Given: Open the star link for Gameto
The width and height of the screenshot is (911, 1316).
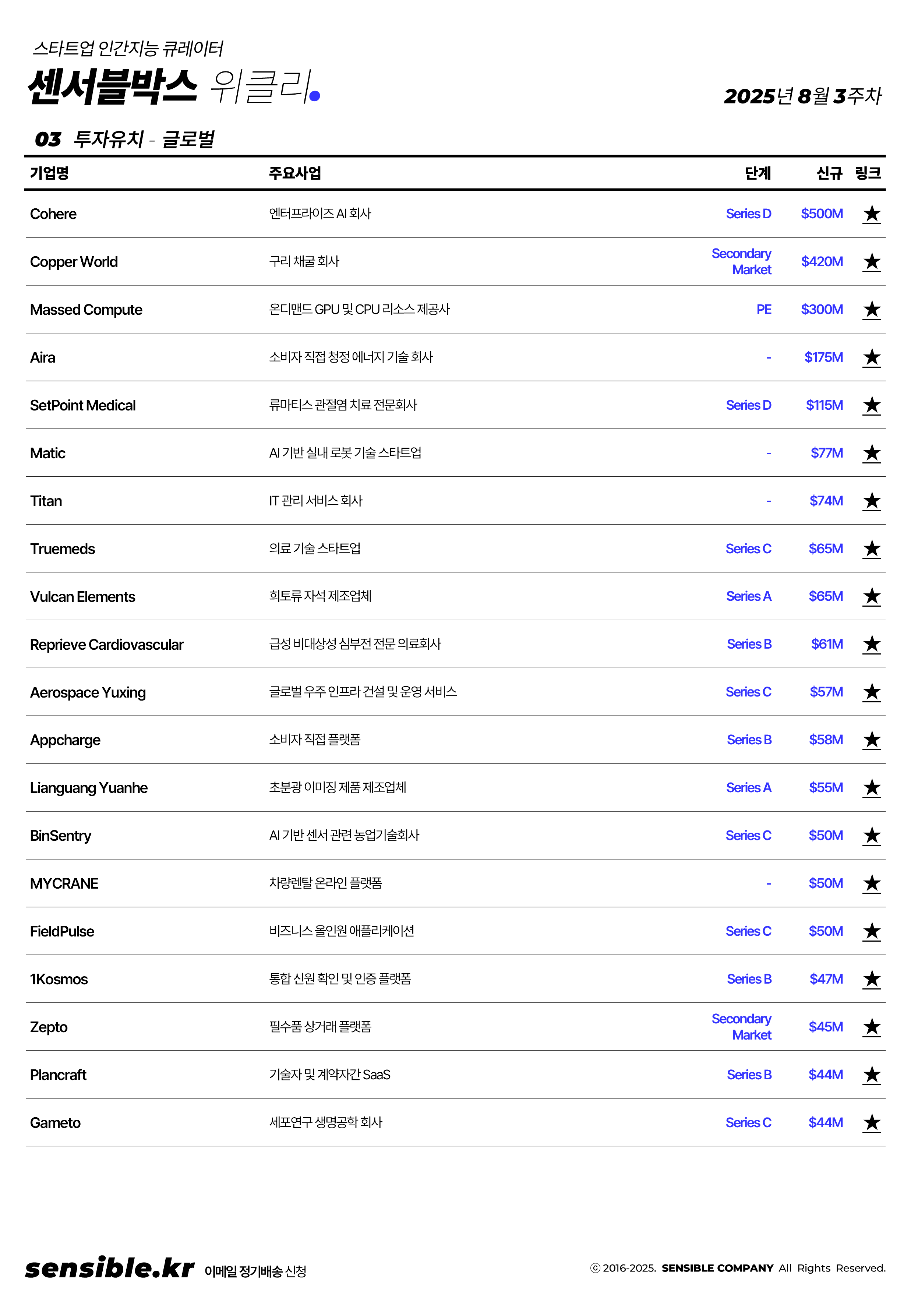Looking at the screenshot, I should click(x=871, y=1123).
